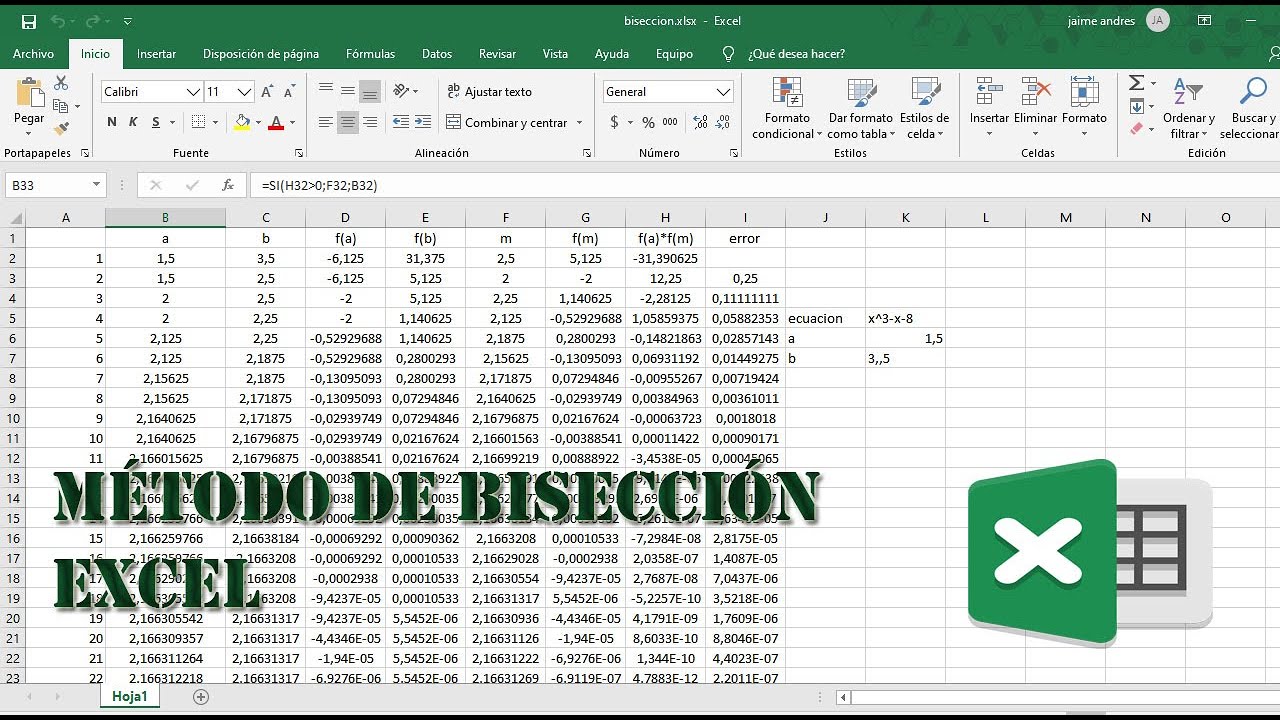Click the Cut scissors icon

click(62, 84)
